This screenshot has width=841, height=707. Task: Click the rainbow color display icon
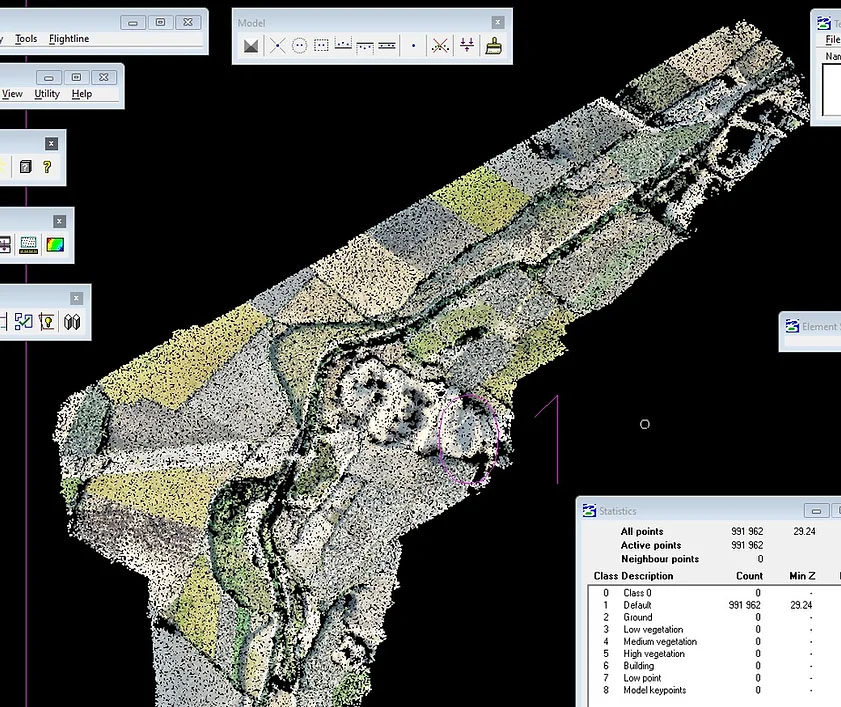(x=55, y=244)
